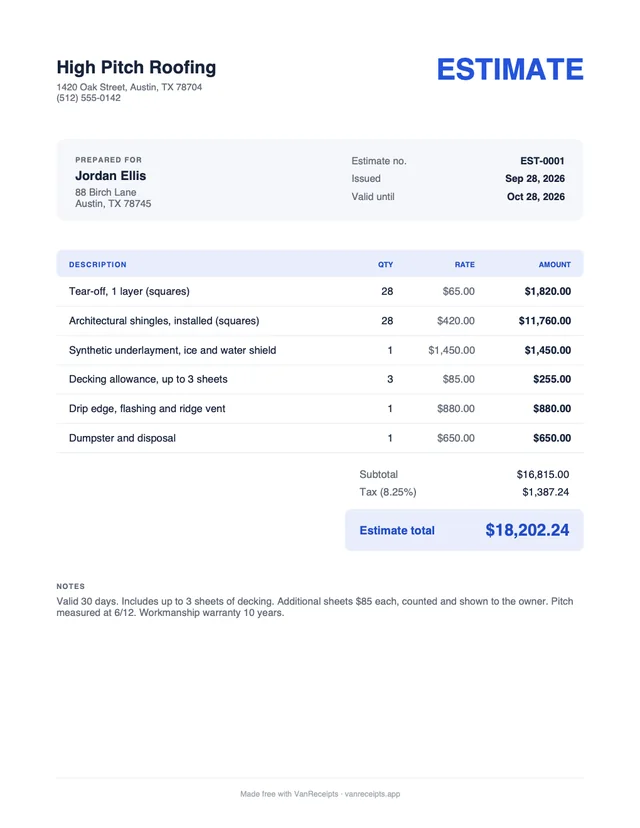640x828 pixels.
Task: Select Decking allowance, up to 3 sheets
Action: click(148, 379)
